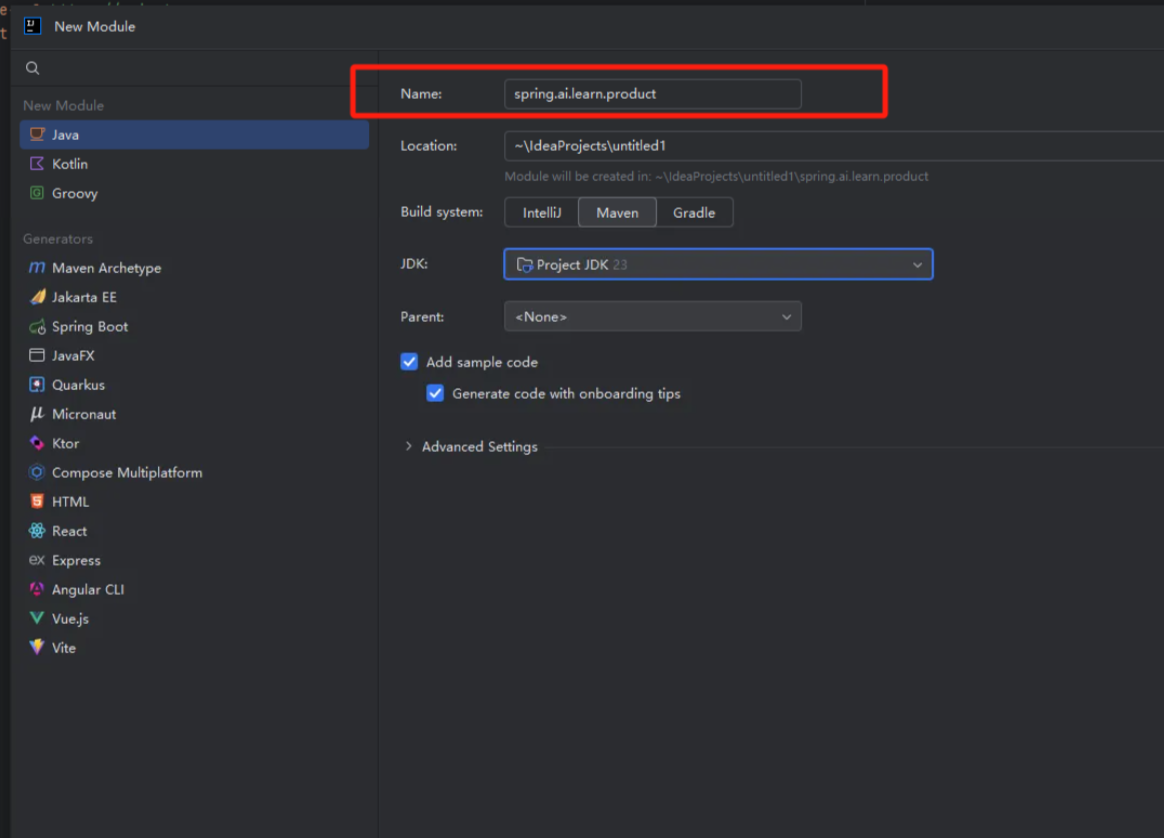This screenshot has height=838, width=1164.
Task: Click the Location path field
Action: pyautogui.click(x=834, y=145)
